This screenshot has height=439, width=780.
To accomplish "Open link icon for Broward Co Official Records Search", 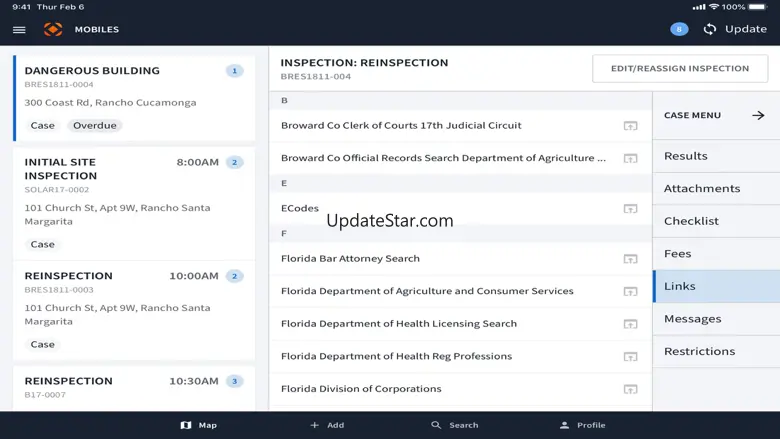I will point(630,158).
